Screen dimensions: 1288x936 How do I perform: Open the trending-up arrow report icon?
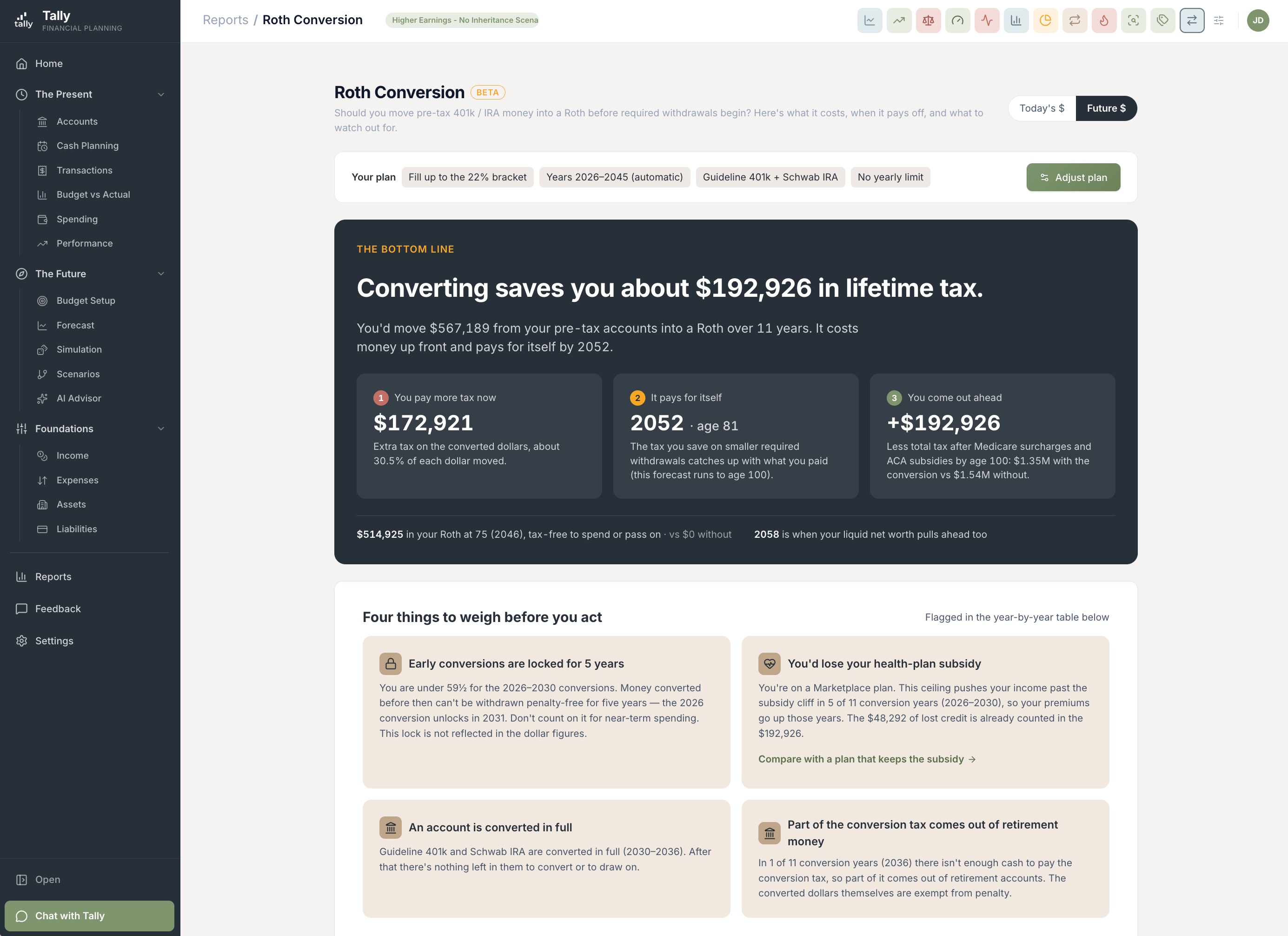(899, 20)
